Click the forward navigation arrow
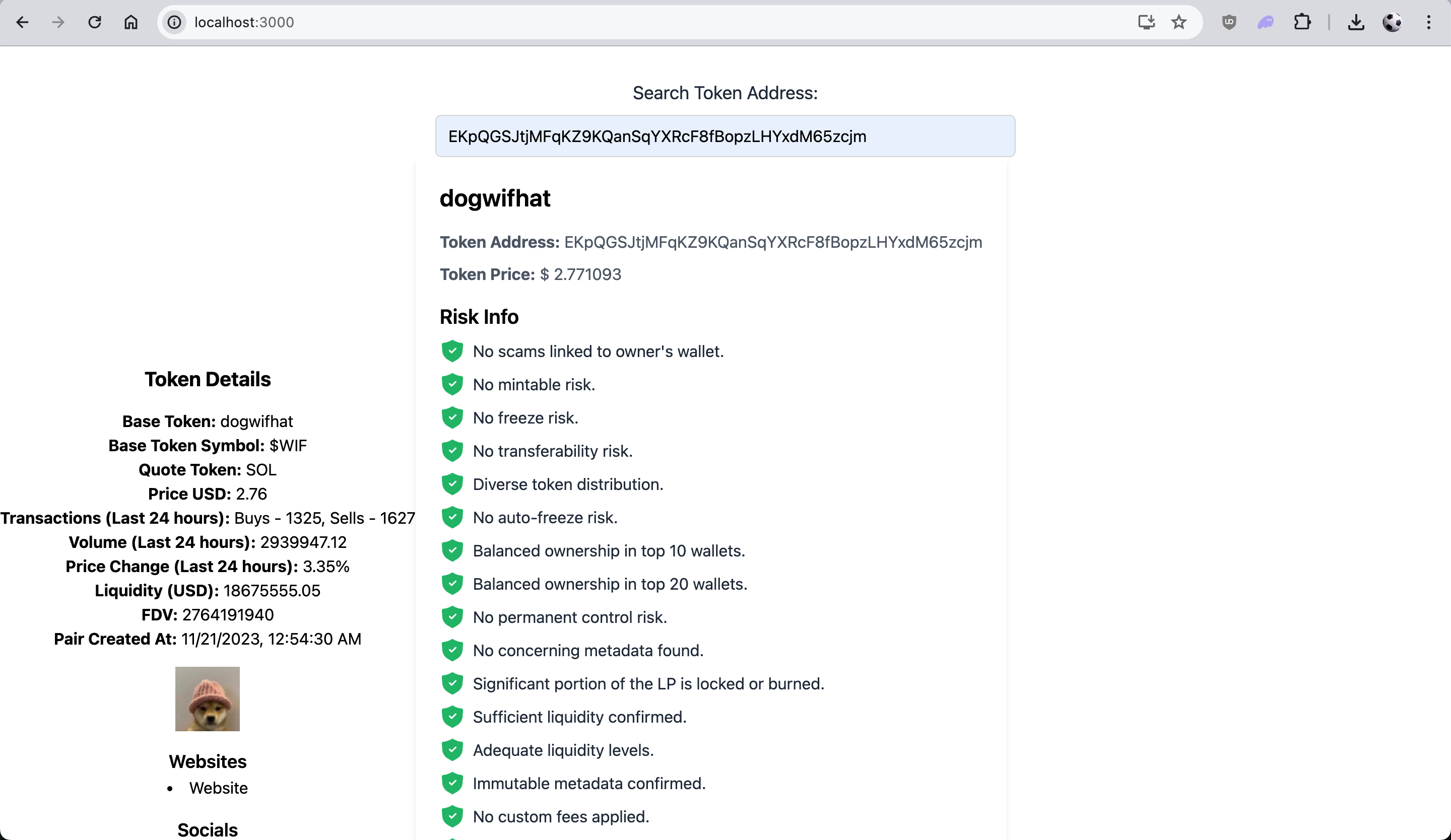 click(58, 23)
